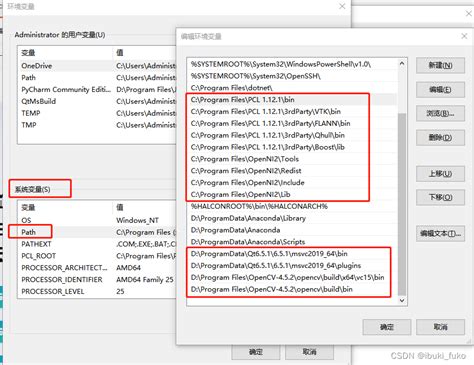Select the Anaconda\Scripts entry

[x=292, y=242]
